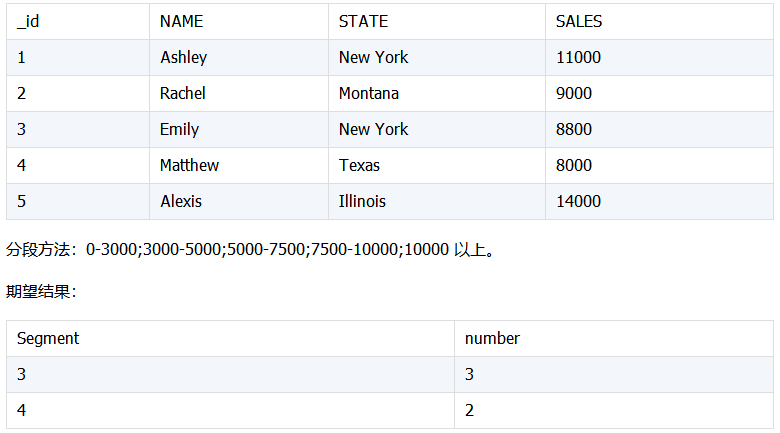Screen dimensions: 780x433
Task: Click the 11000 sales value
Action: [579, 57]
